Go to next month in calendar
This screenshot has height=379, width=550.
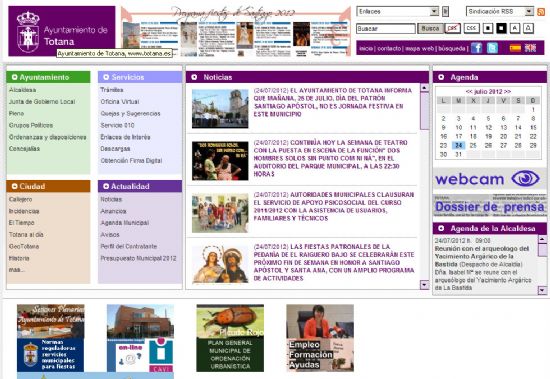508,92
